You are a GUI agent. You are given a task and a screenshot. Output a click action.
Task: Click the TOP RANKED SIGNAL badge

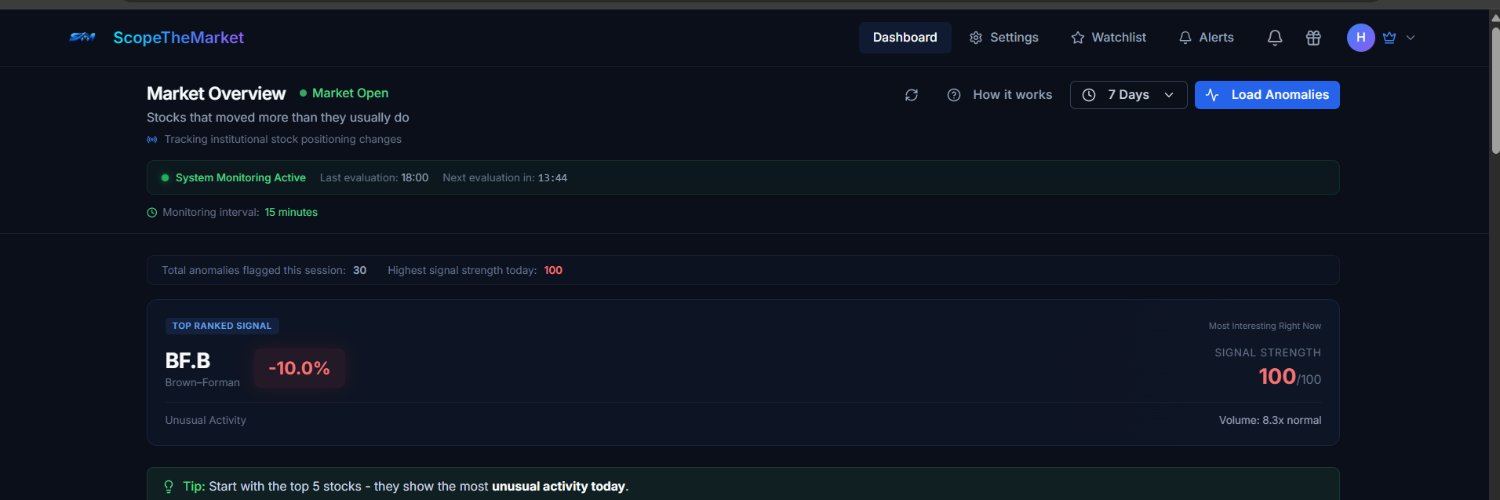click(x=222, y=325)
